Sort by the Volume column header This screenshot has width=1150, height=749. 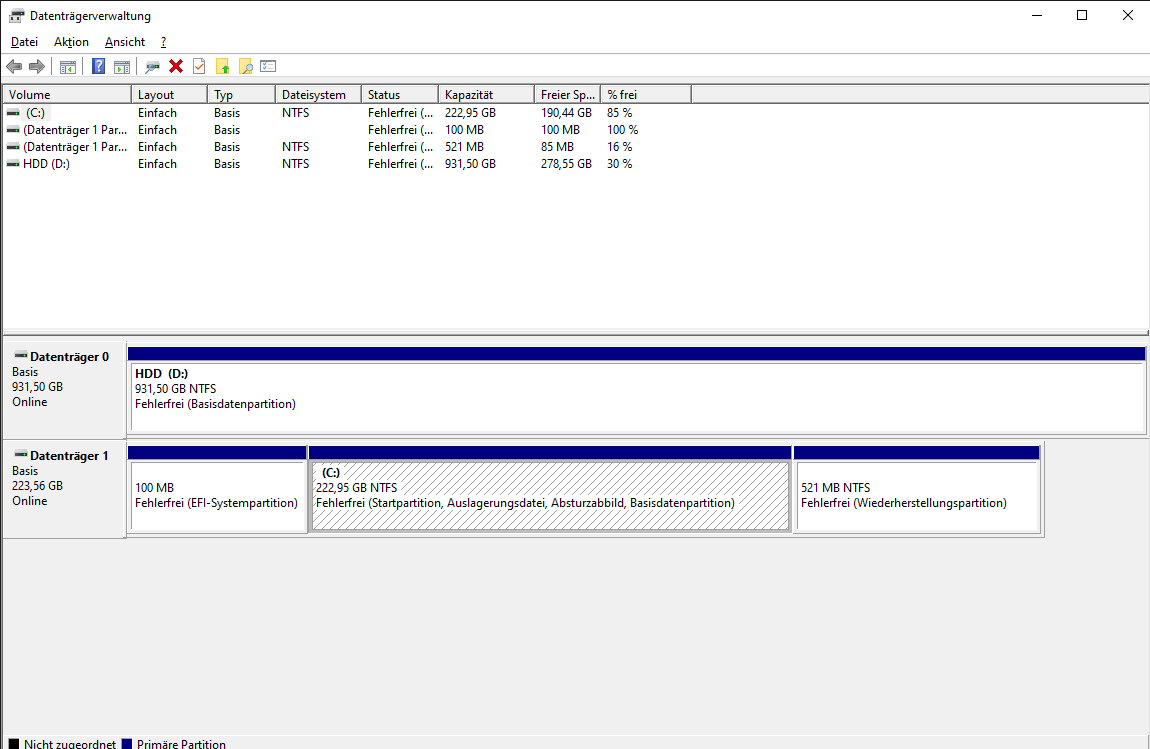click(67, 95)
